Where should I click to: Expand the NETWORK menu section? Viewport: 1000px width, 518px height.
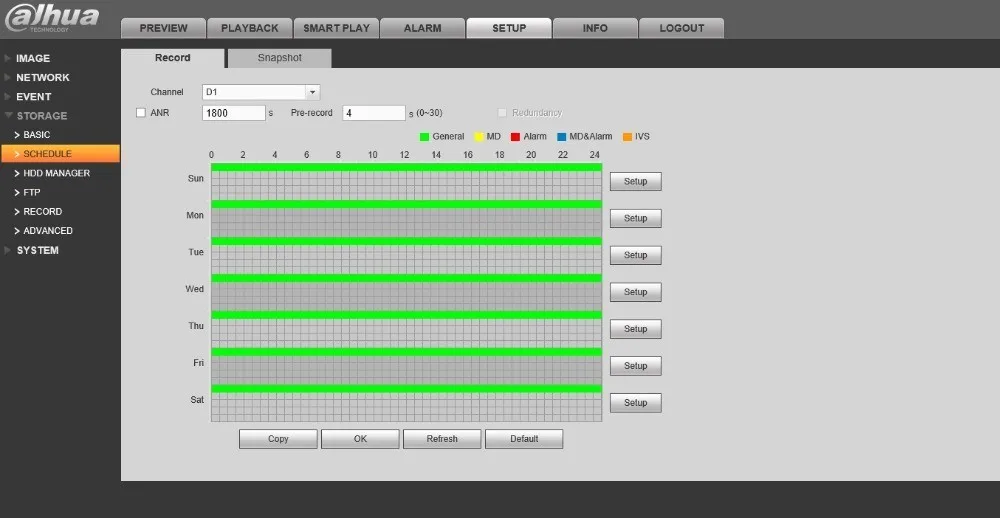[x=43, y=77]
